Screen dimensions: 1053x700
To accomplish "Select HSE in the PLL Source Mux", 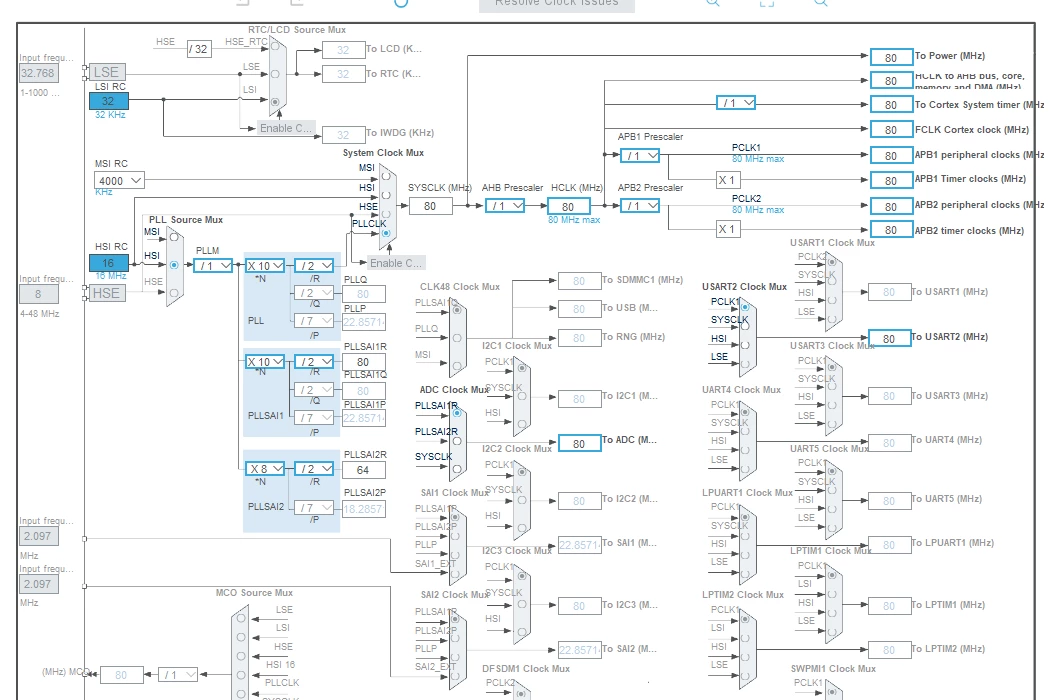I will tap(174, 293).
